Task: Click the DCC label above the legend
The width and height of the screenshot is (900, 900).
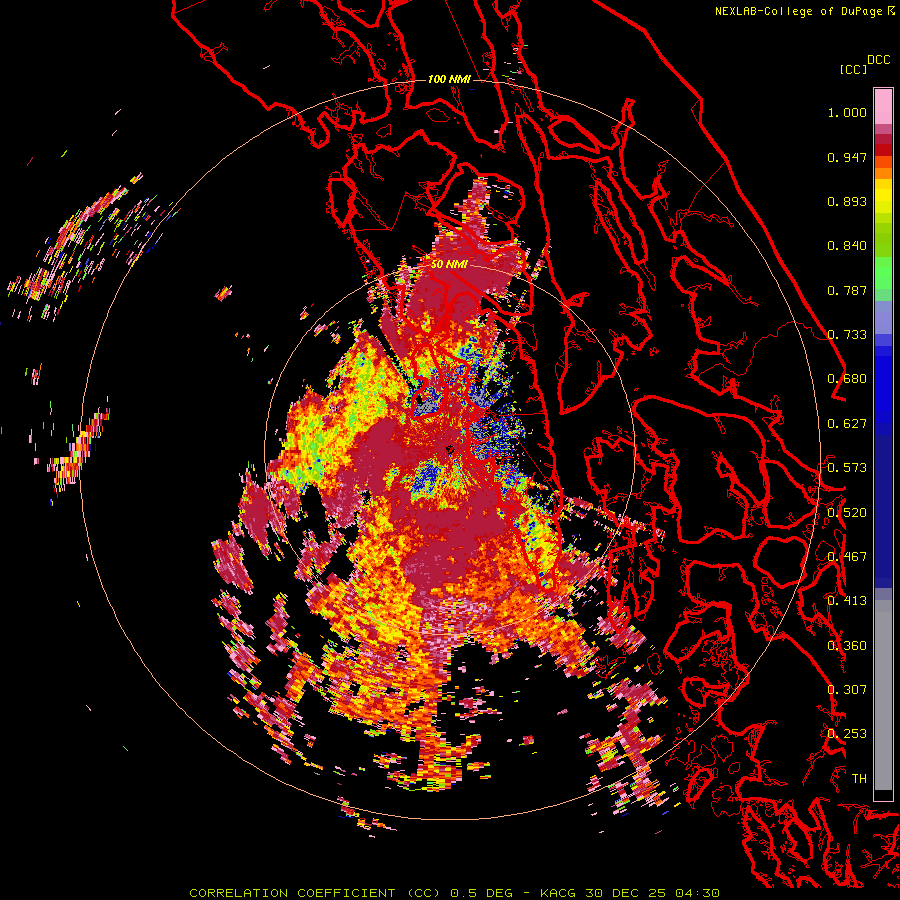Action: (879, 60)
